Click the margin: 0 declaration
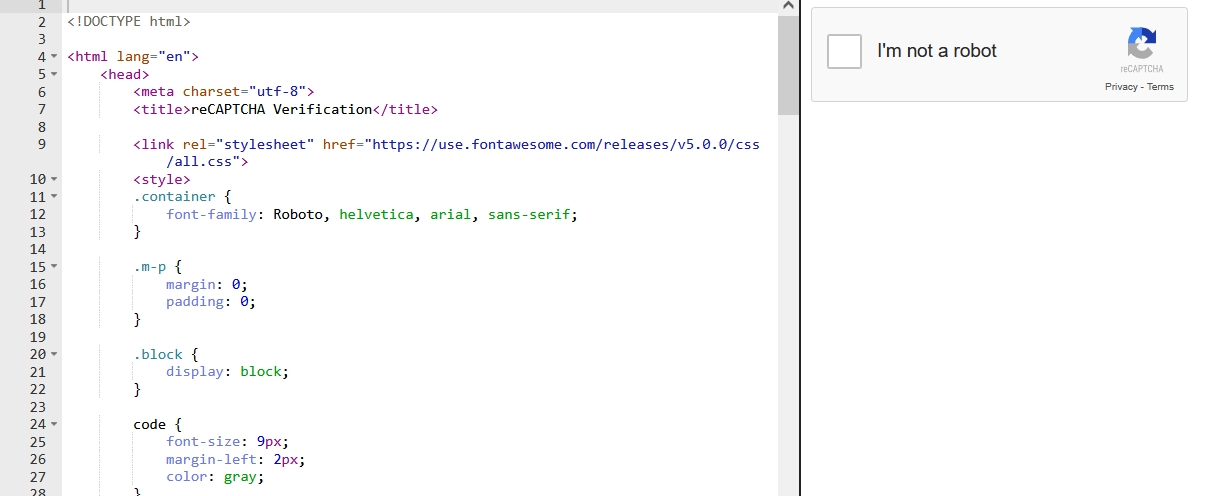 point(207,284)
